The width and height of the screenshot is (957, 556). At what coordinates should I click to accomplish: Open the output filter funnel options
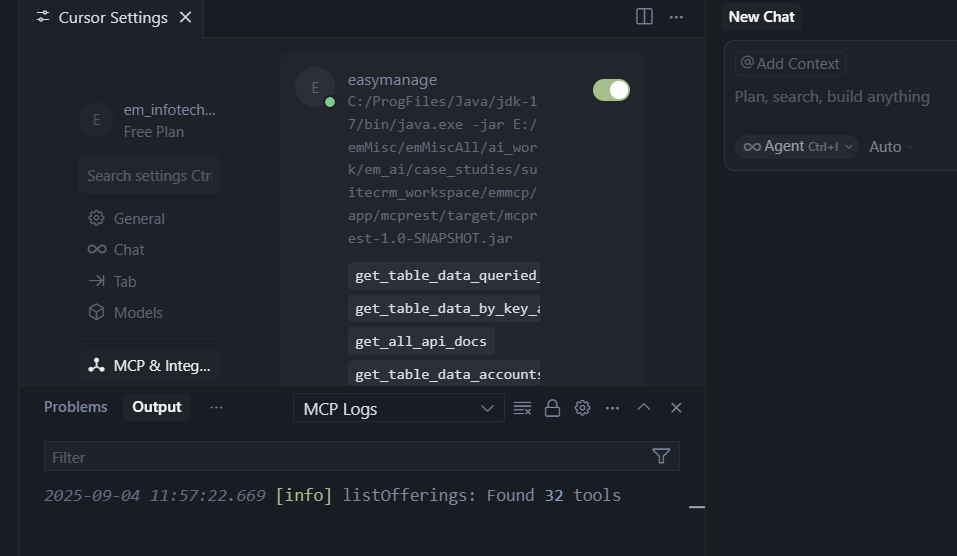click(661, 456)
